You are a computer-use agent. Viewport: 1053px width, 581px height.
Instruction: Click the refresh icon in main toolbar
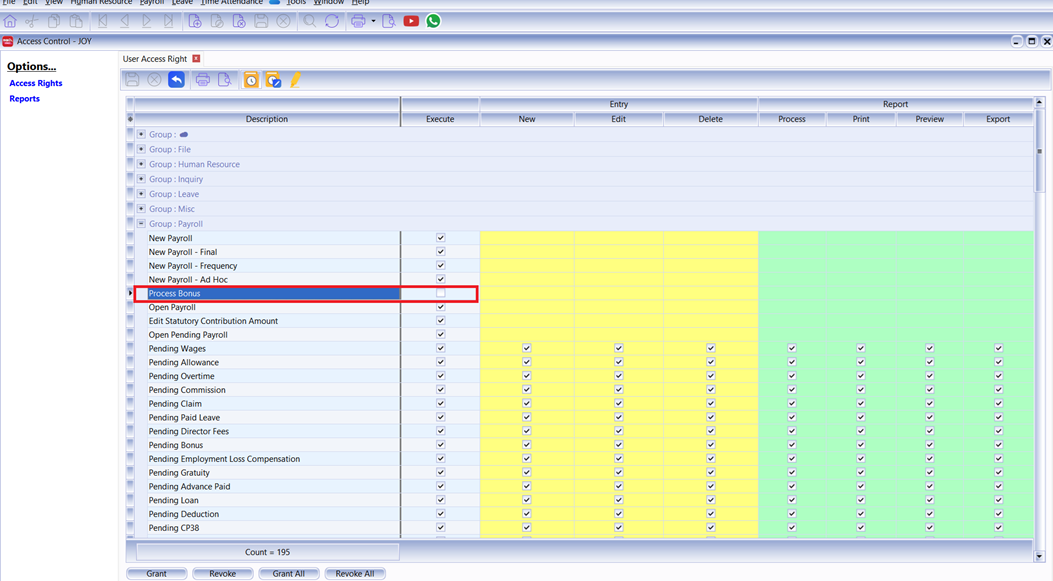(332, 21)
